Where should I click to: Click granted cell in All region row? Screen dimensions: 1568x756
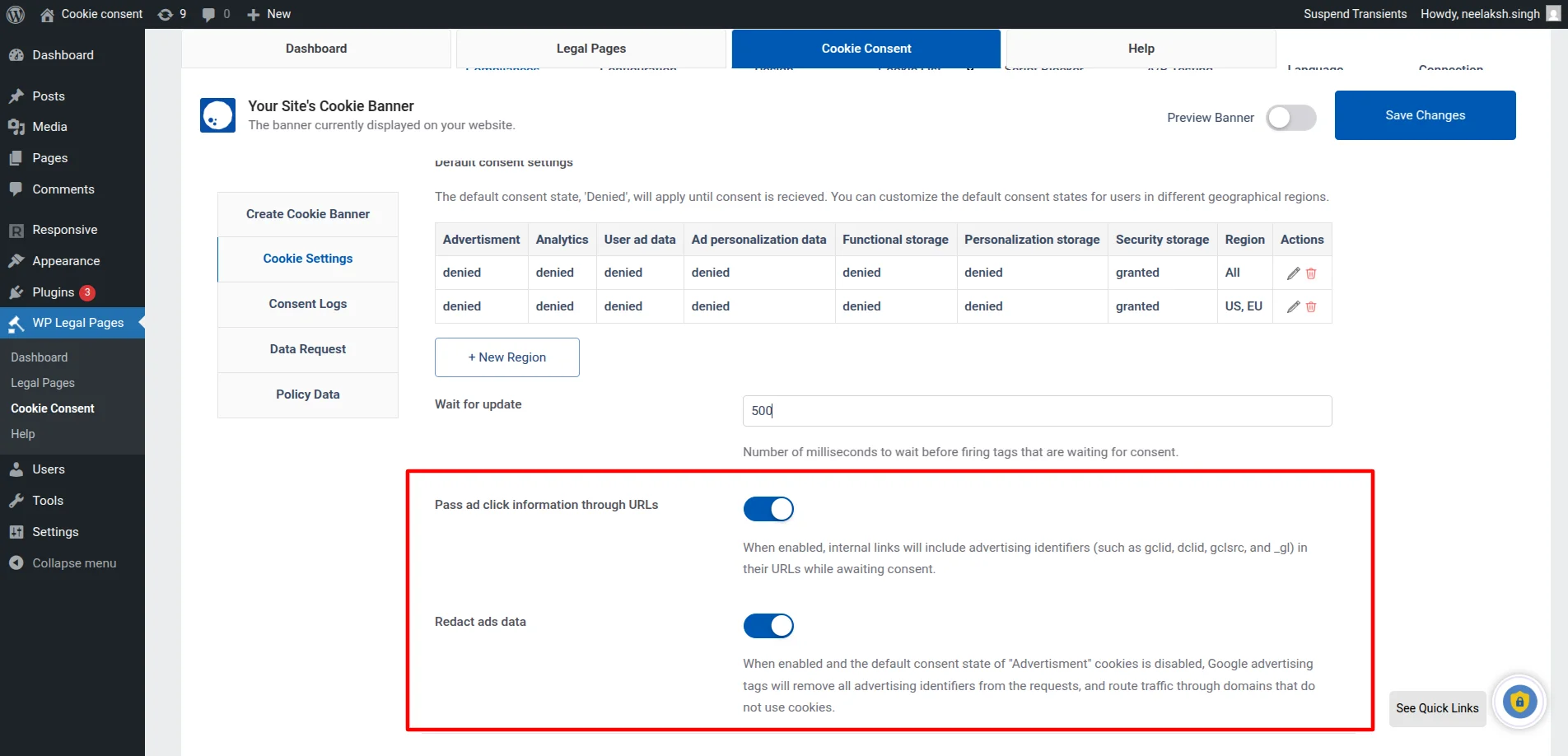pyautogui.click(x=1162, y=273)
